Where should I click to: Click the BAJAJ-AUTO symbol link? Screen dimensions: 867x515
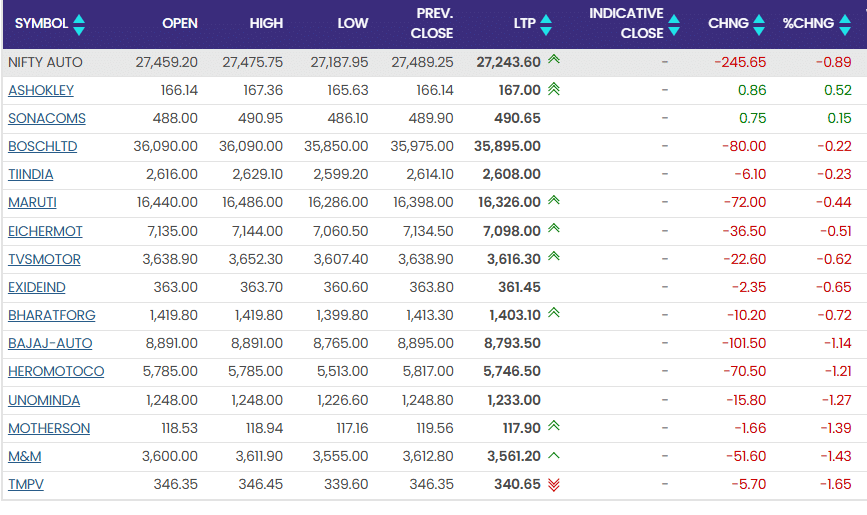click(50, 343)
